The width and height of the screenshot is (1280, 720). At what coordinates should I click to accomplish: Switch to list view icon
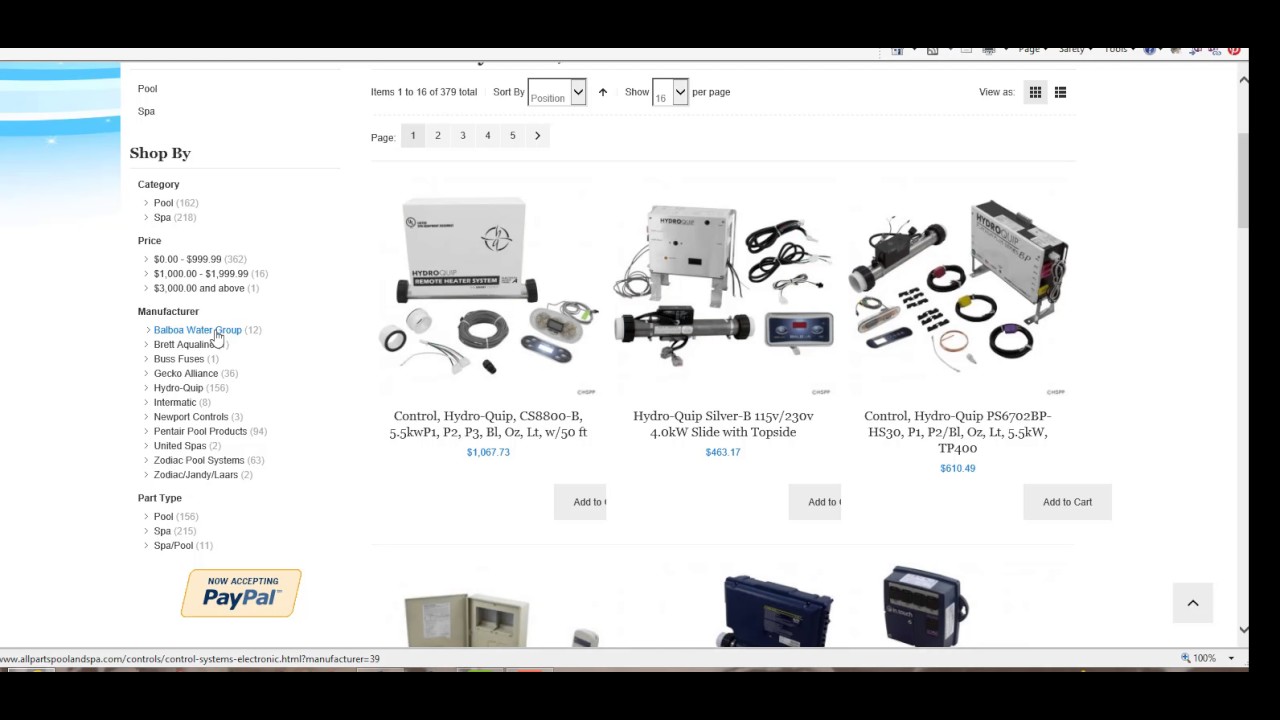tap(1060, 92)
